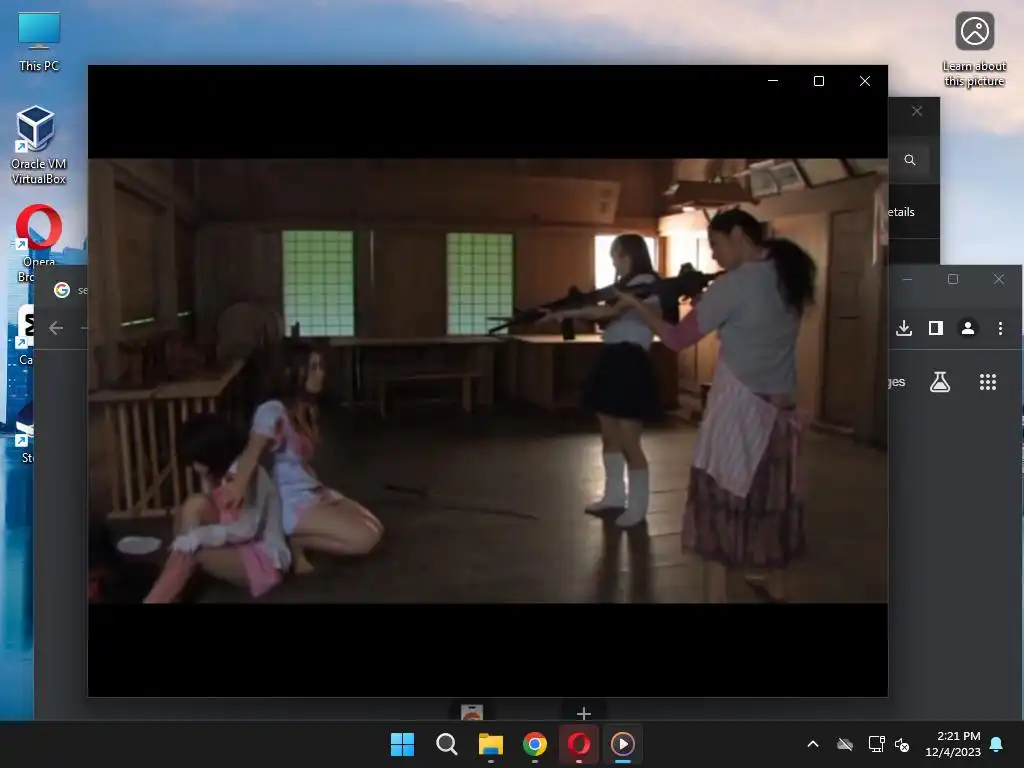Click the Windows Start button

click(402, 744)
